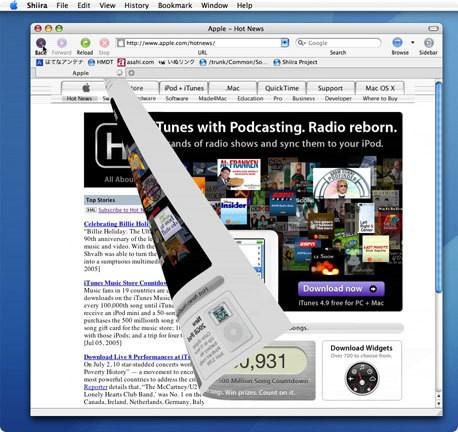Open Shiira Project bookmark
Image resolution: width=458 pixels, height=432 pixels.
pos(295,62)
